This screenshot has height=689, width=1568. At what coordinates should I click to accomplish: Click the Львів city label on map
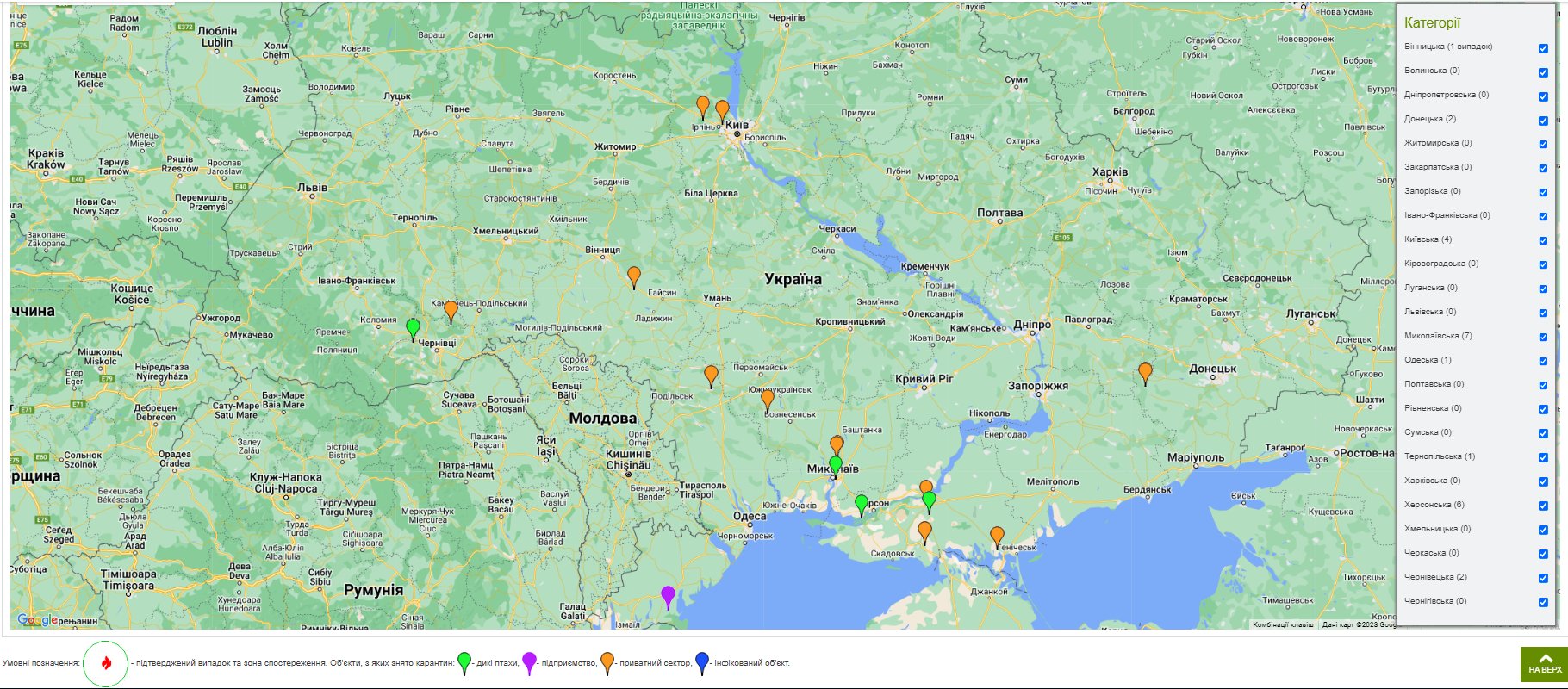point(312,187)
